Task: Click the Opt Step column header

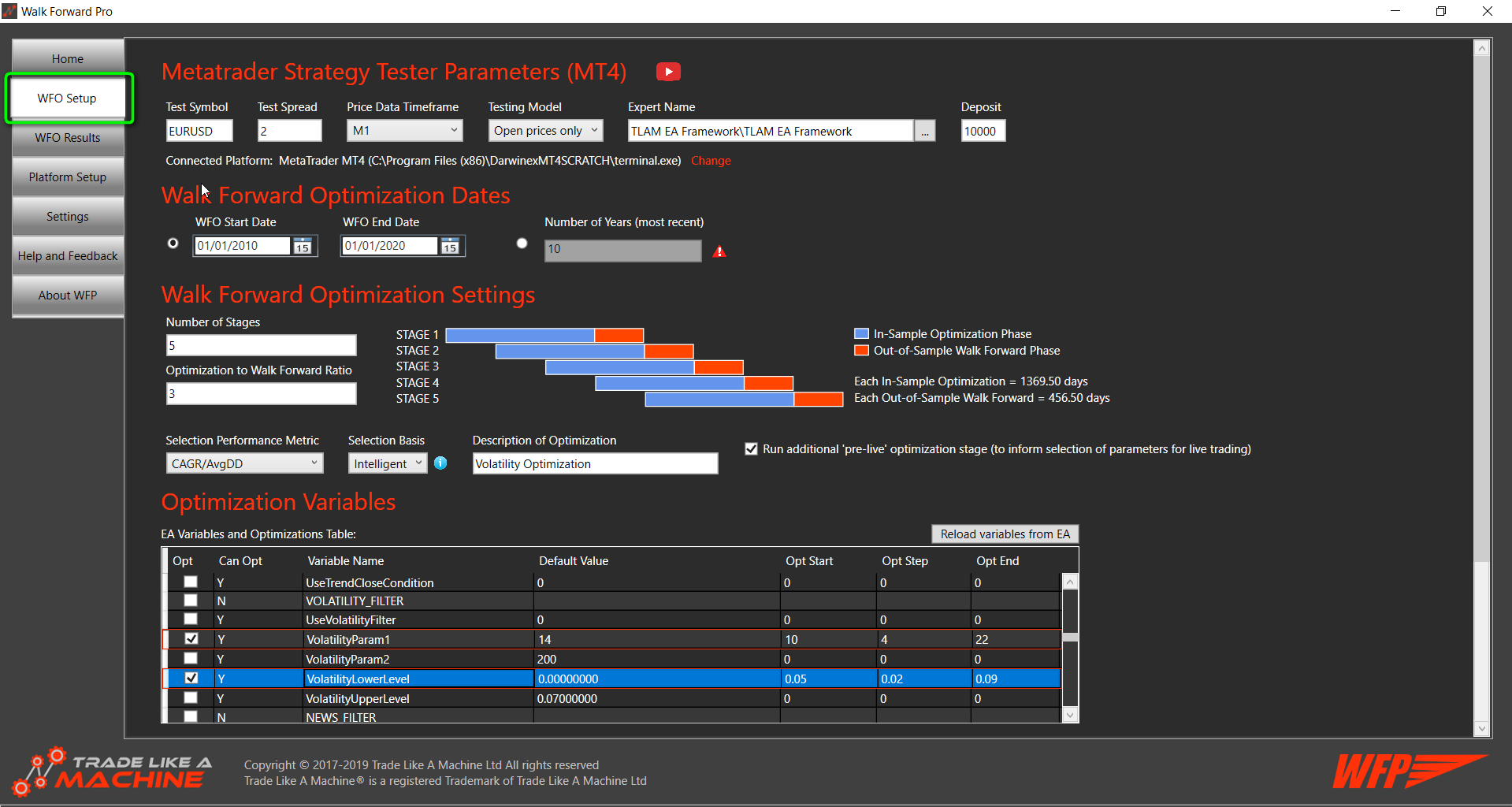Action: pyautogui.click(x=905, y=561)
